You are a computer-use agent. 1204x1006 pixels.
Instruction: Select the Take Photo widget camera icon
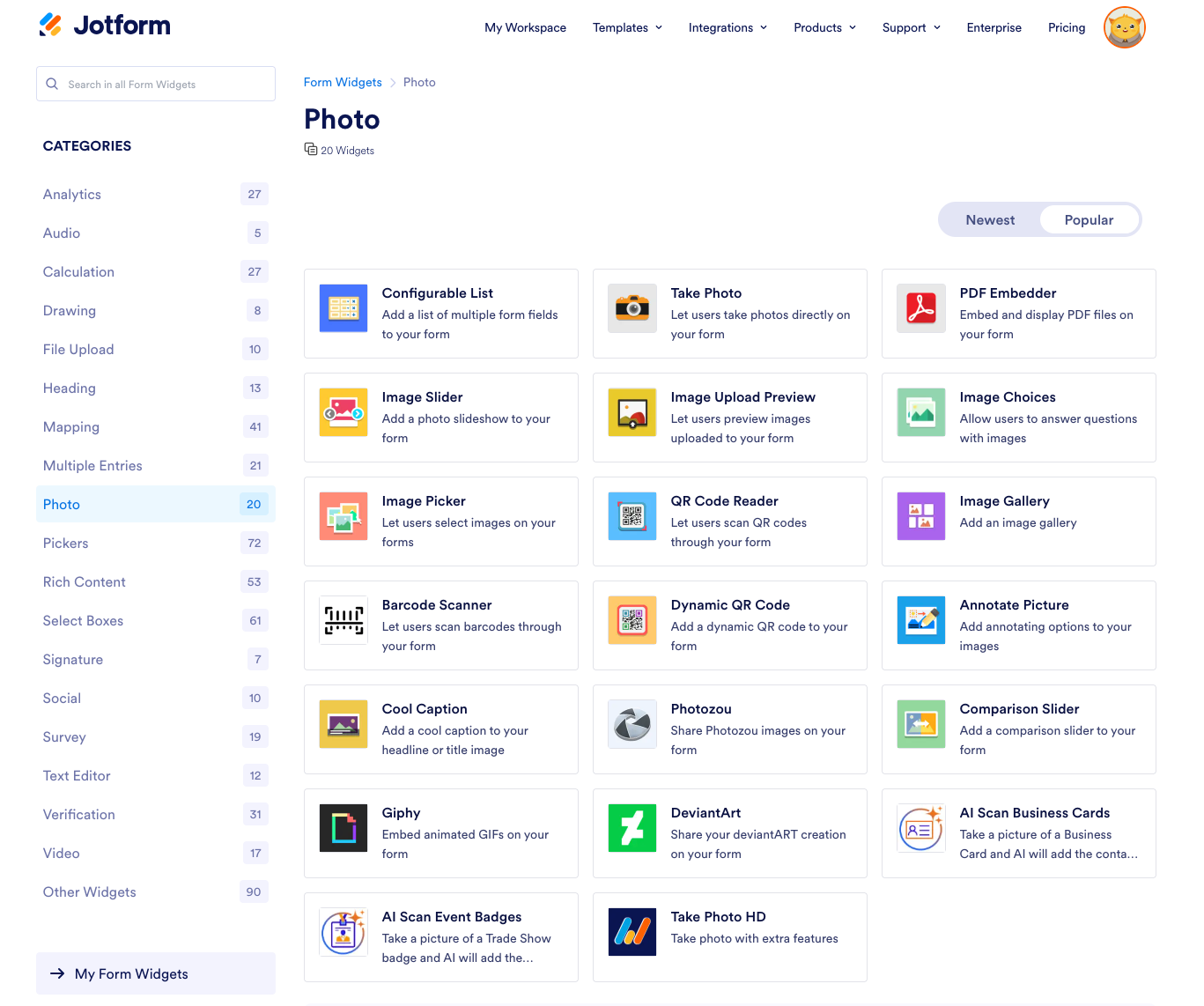pyautogui.click(x=632, y=308)
